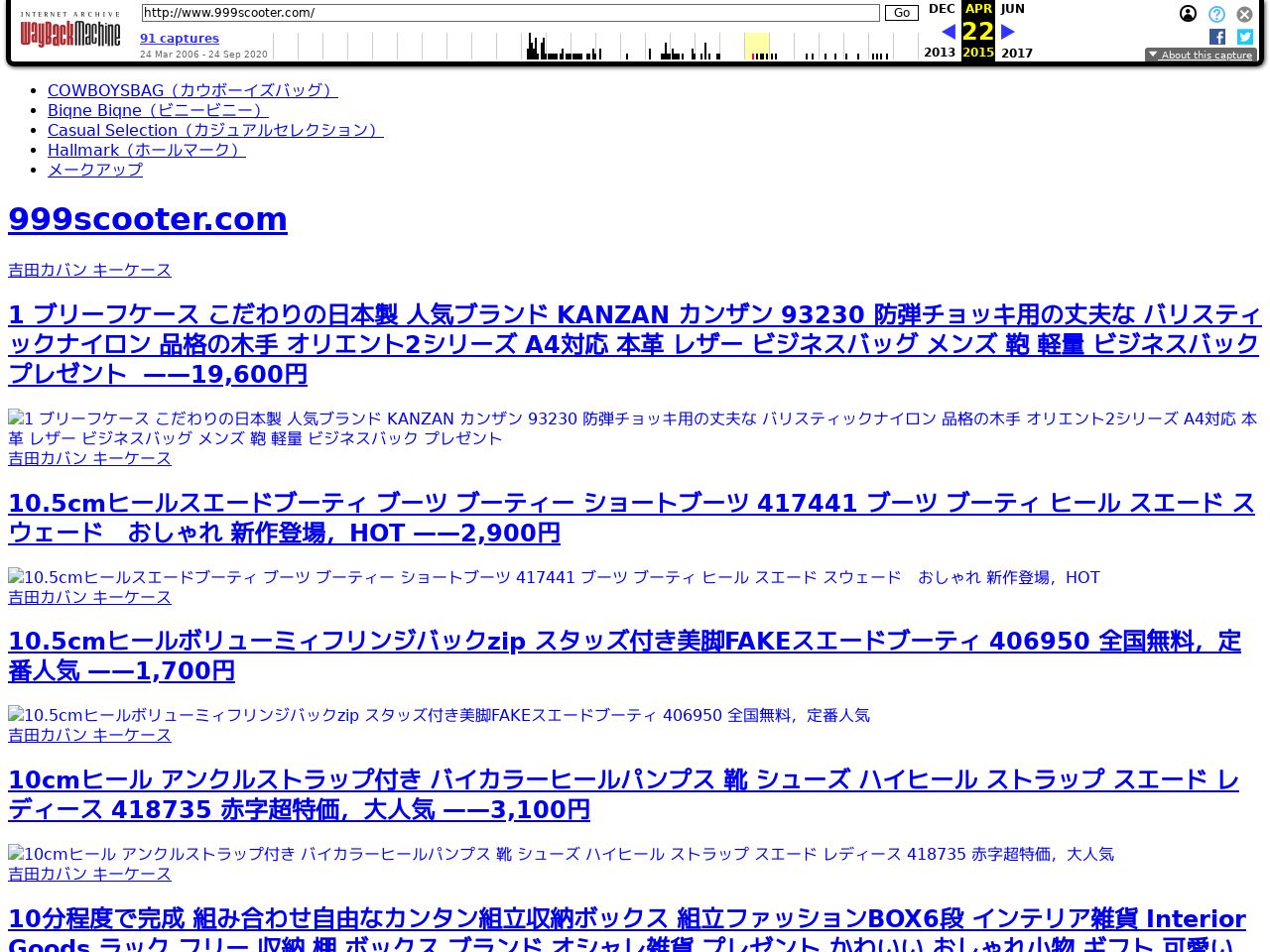Close the Wayback toolbar
Screen dimensions: 1270x952
click(x=1244, y=14)
